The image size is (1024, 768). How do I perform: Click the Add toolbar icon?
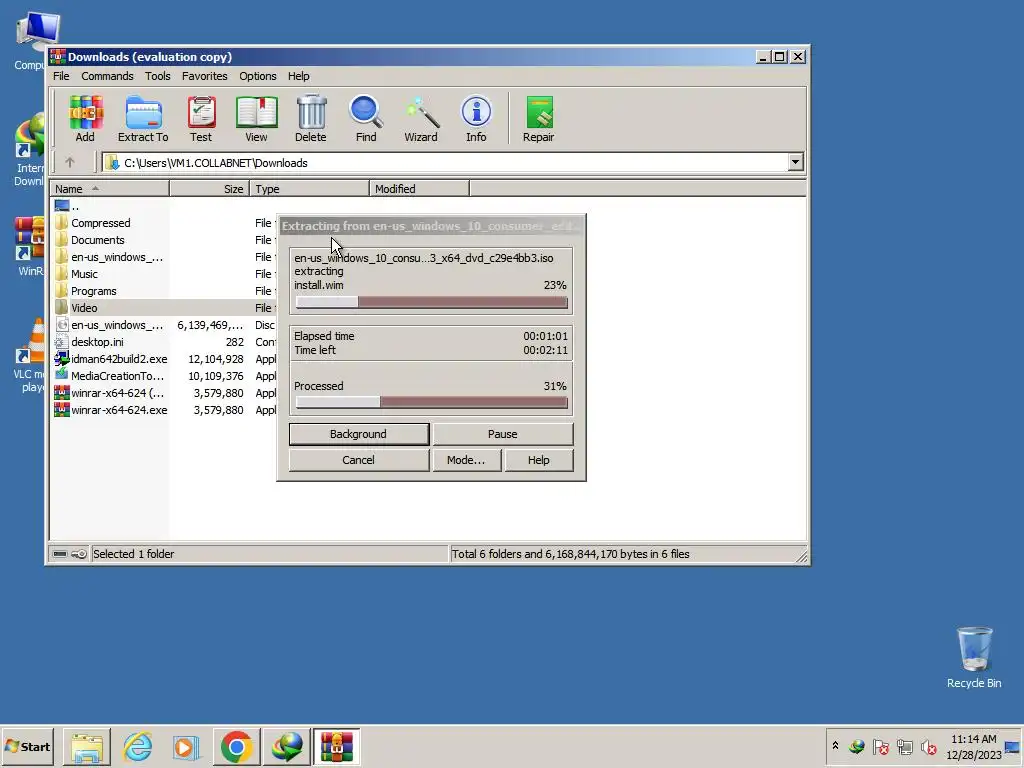coord(85,119)
